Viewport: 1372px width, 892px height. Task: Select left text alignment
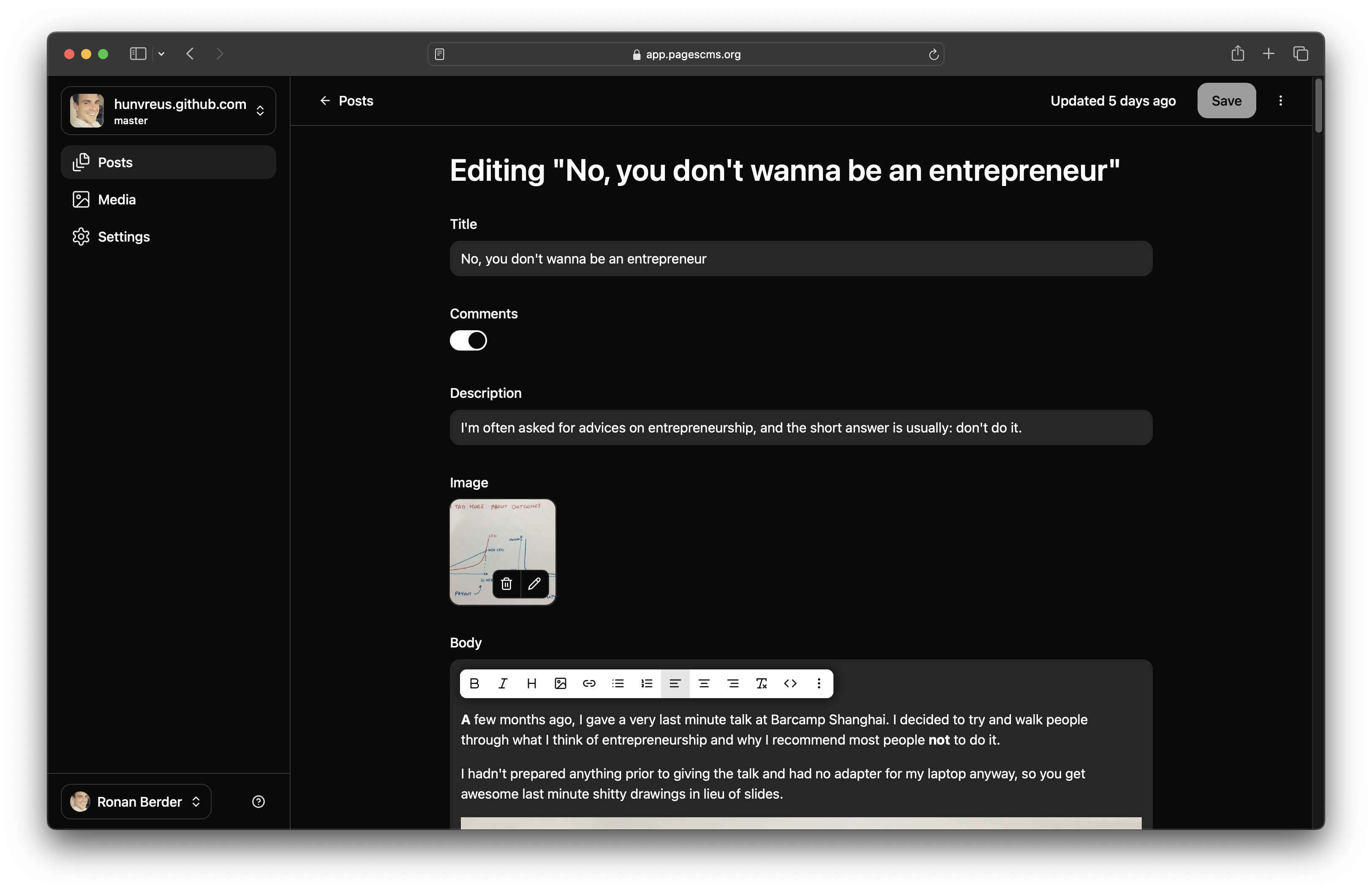675,683
